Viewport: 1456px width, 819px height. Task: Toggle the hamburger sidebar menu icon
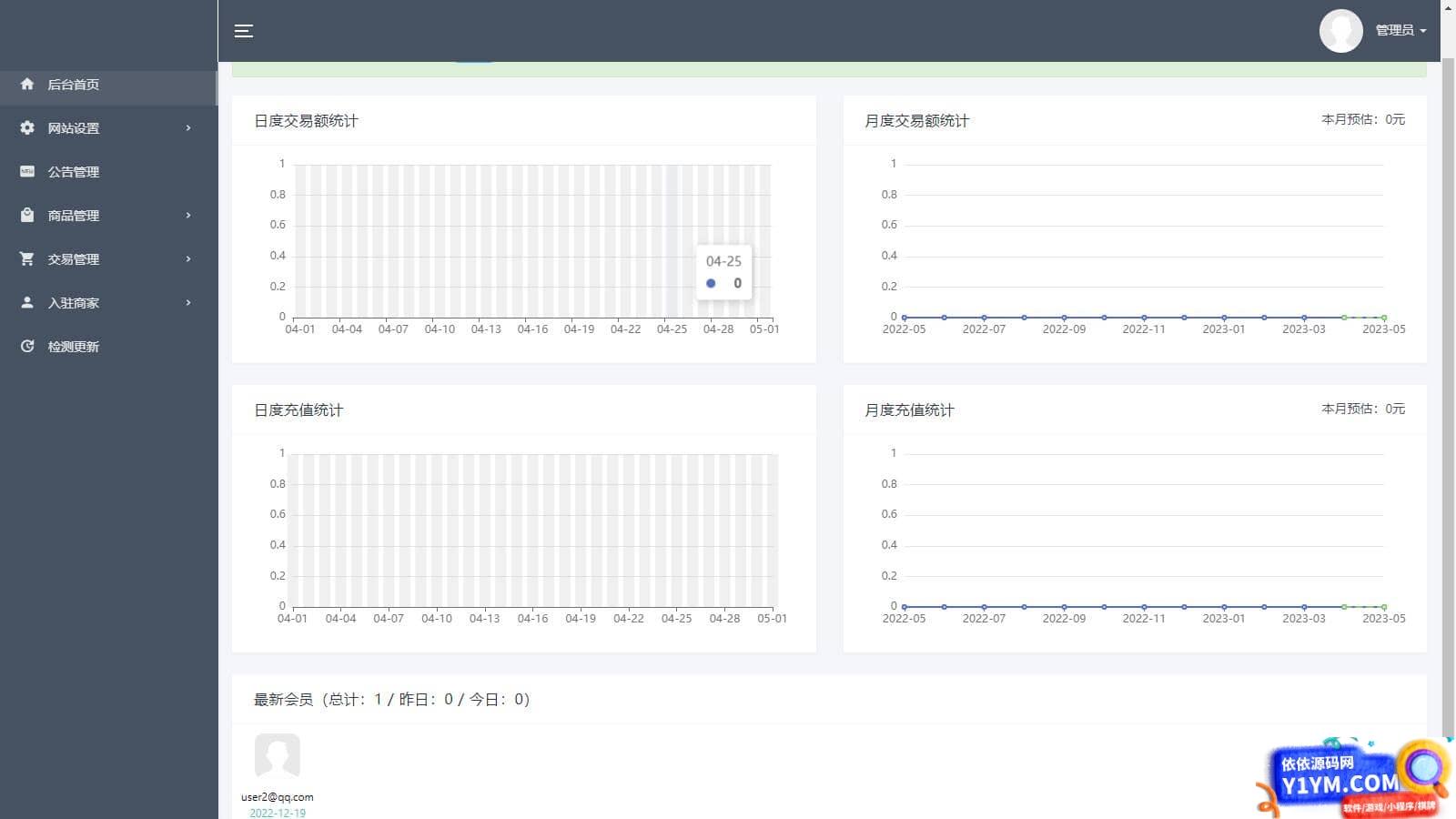tap(243, 31)
